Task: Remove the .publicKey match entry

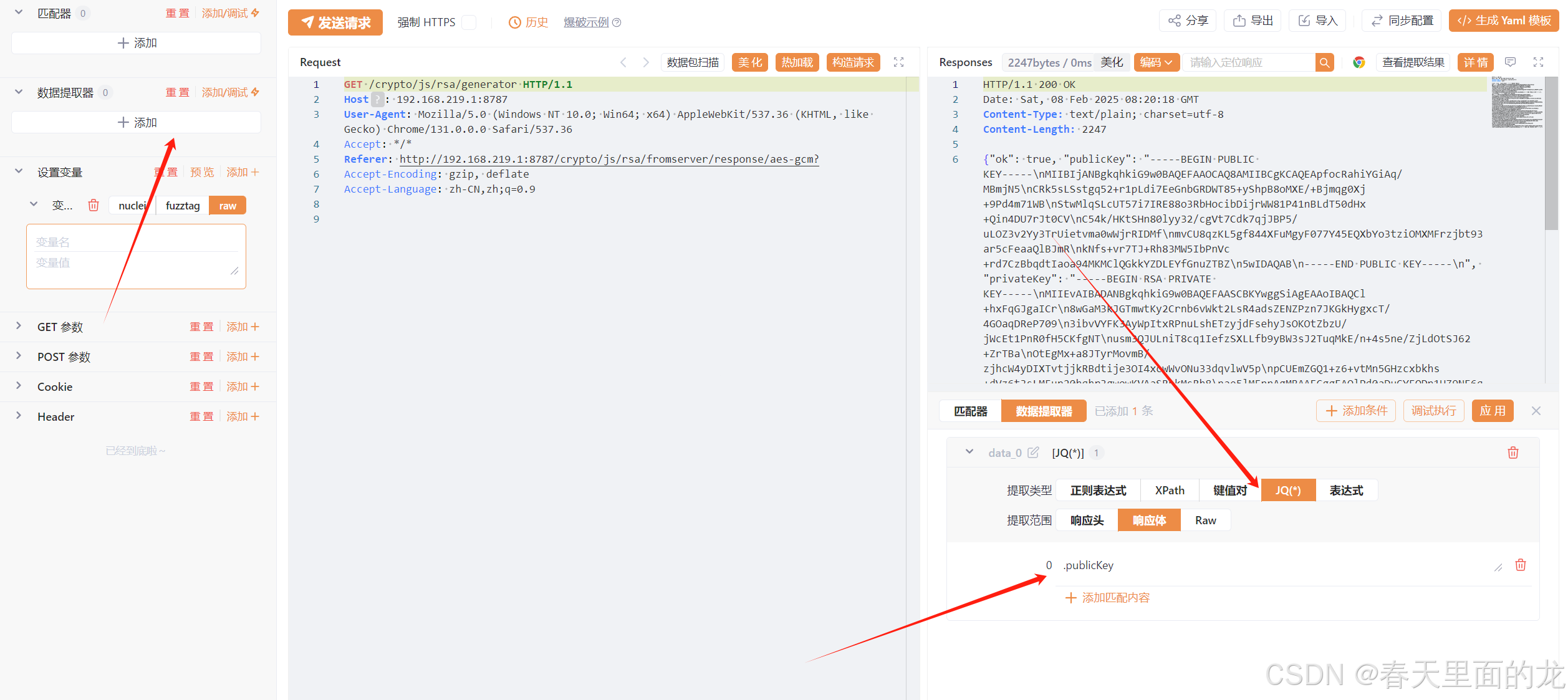Action: (1520, 565)
